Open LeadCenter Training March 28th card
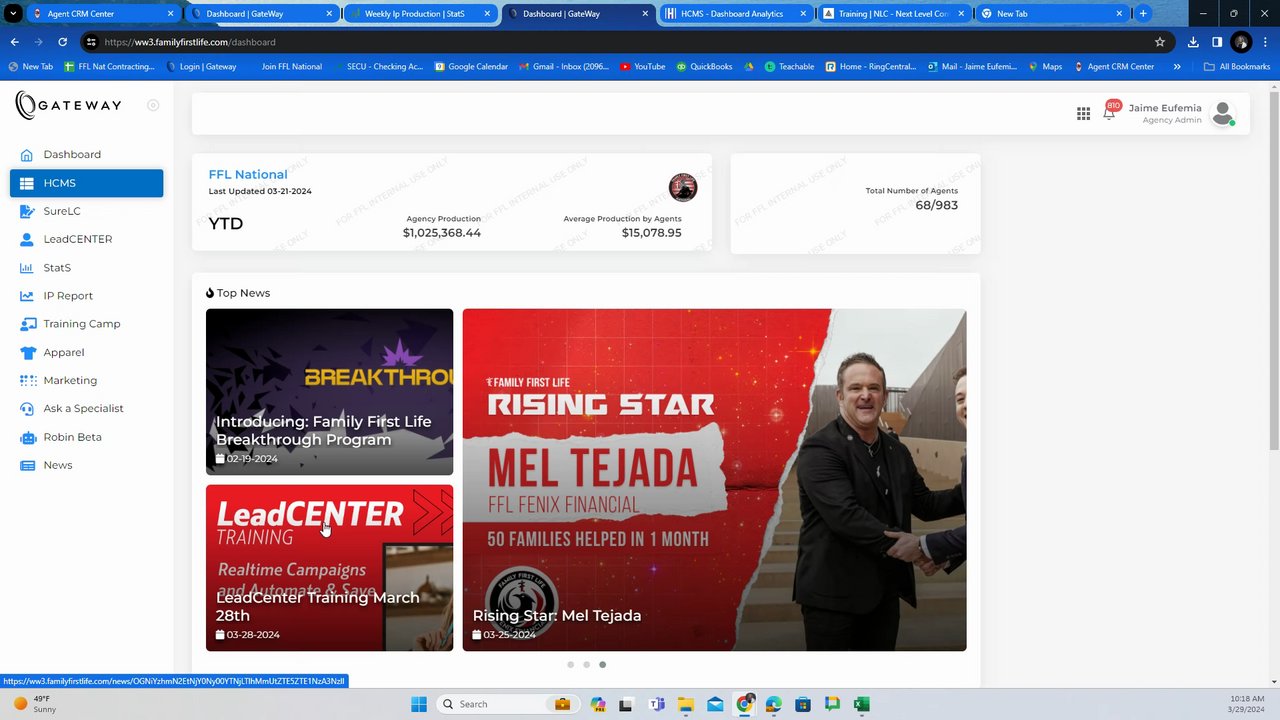1280x720 pixels. pos(329,568)
